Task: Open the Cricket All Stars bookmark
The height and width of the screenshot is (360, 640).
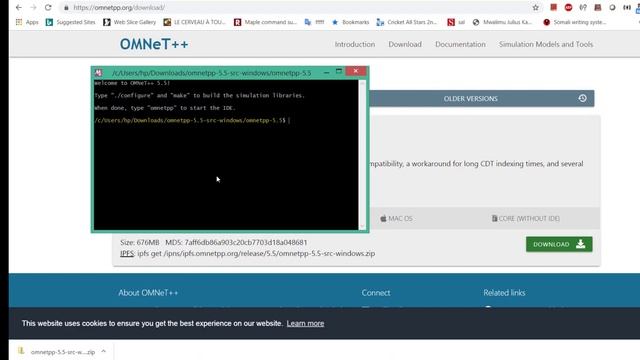Action: [x=407, y=22]
